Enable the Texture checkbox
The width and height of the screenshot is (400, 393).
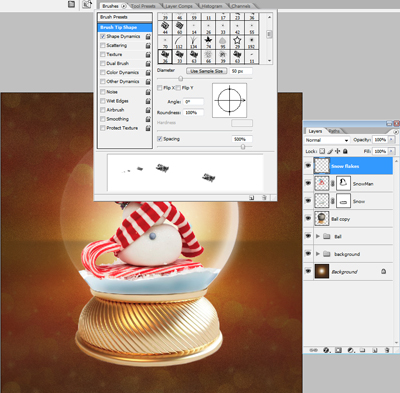[x=103, y=54]
